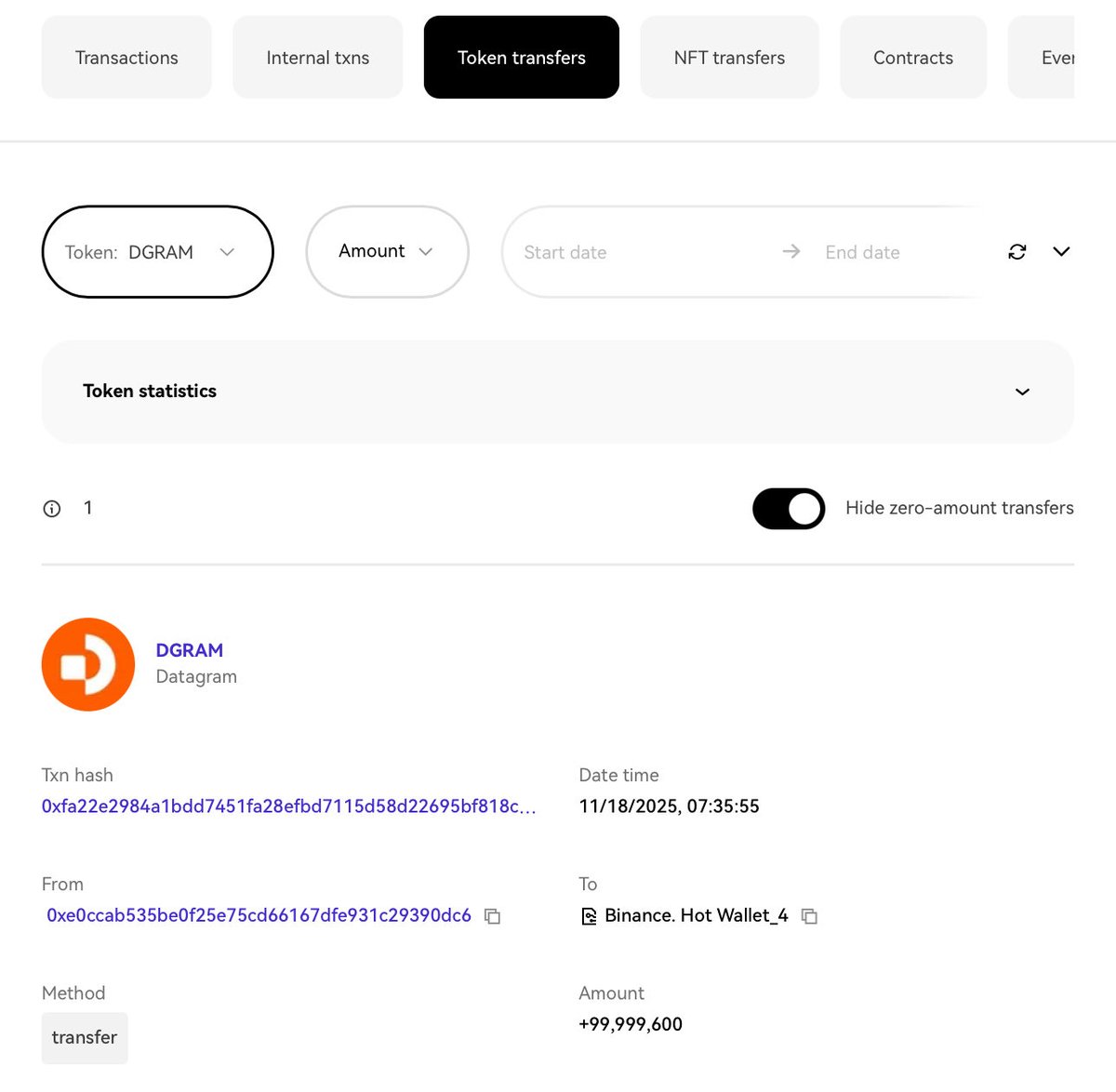1116x1092 pixels.
Task: Click the Start date input field
Action: click(x=604, y=251)
